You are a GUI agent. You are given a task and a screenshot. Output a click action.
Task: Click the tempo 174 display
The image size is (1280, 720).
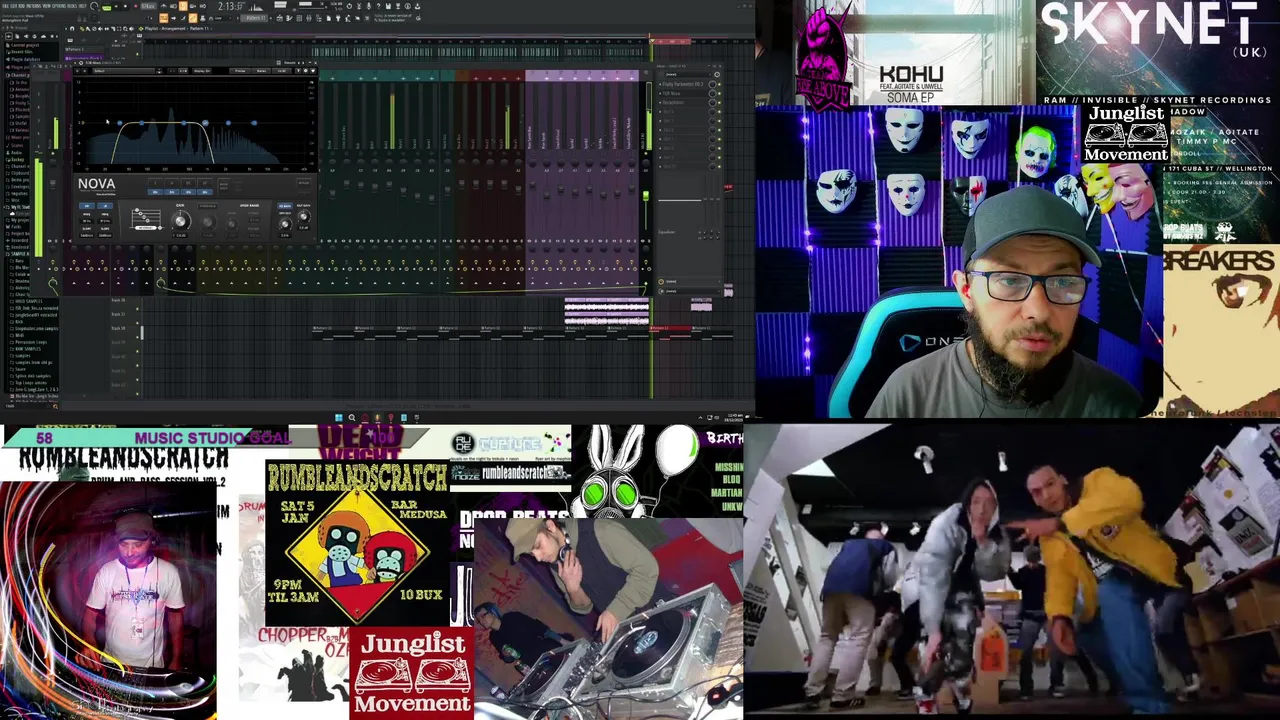(148, 6)
